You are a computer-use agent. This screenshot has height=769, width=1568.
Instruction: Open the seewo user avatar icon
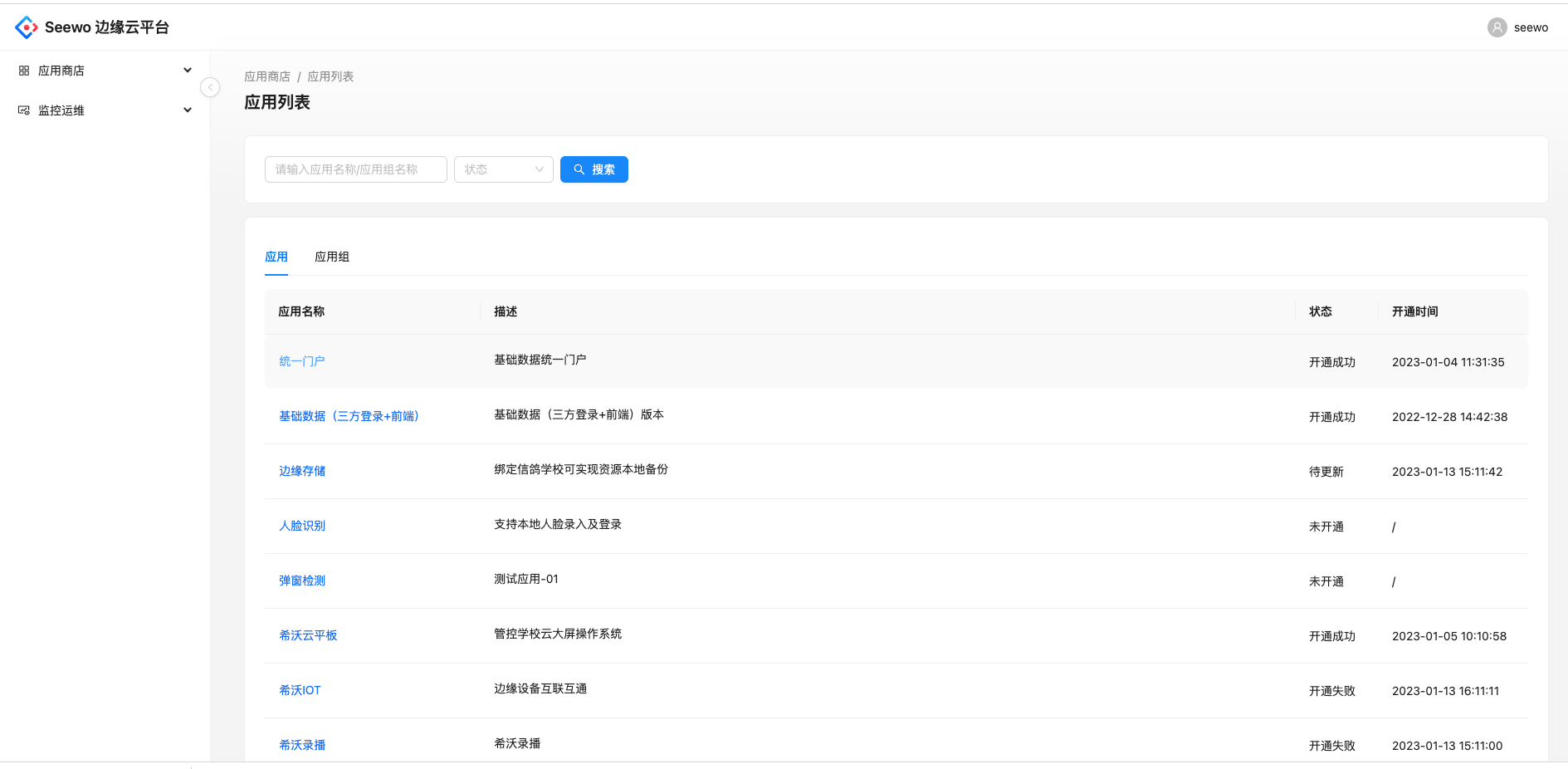click(1497, 27)
